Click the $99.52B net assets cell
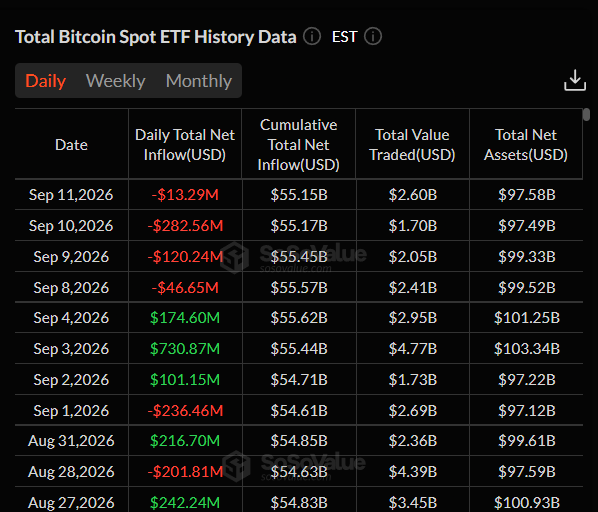The image size is (598, 512). click(x=527, y=287)
